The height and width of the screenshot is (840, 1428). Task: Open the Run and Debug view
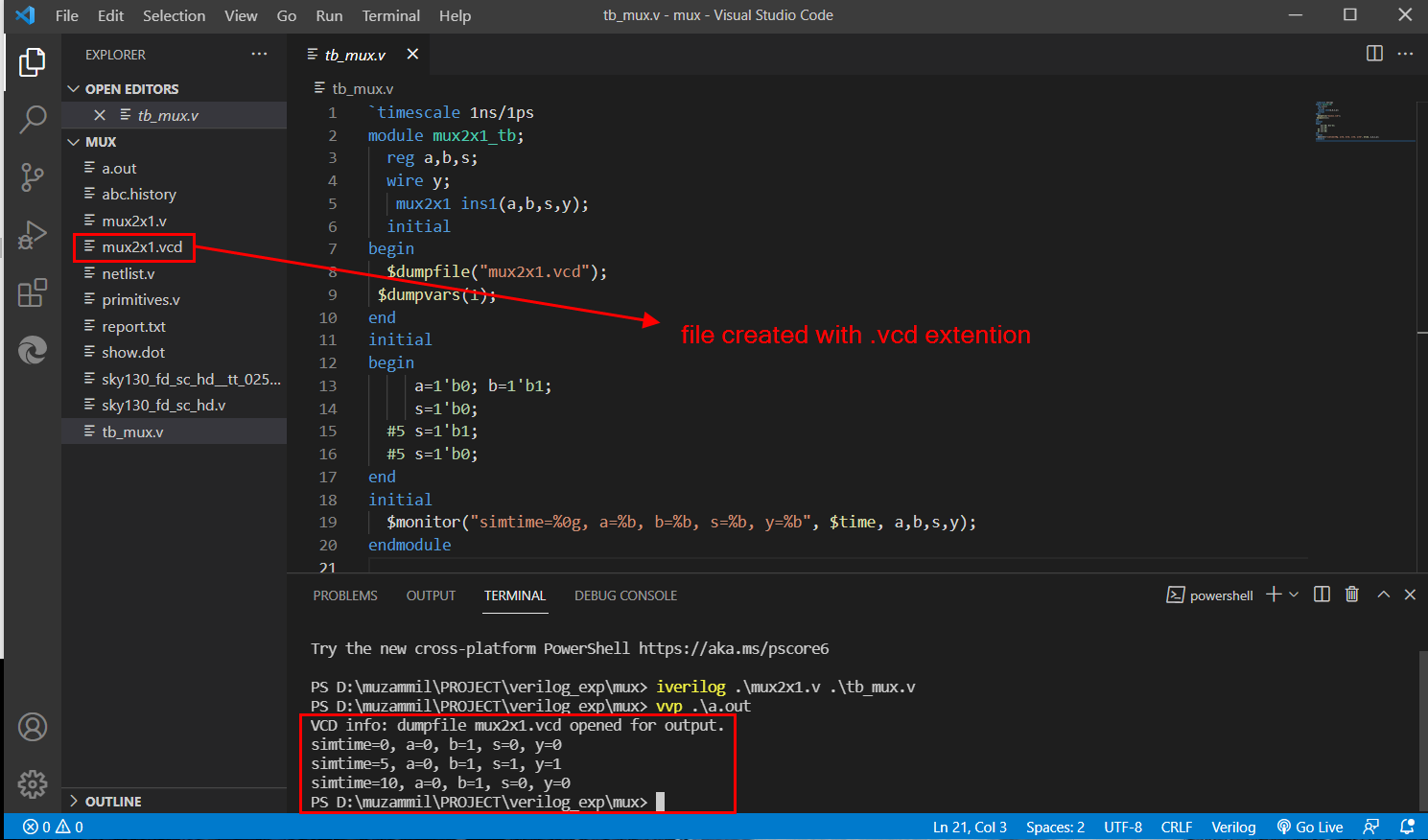(33, 235)
